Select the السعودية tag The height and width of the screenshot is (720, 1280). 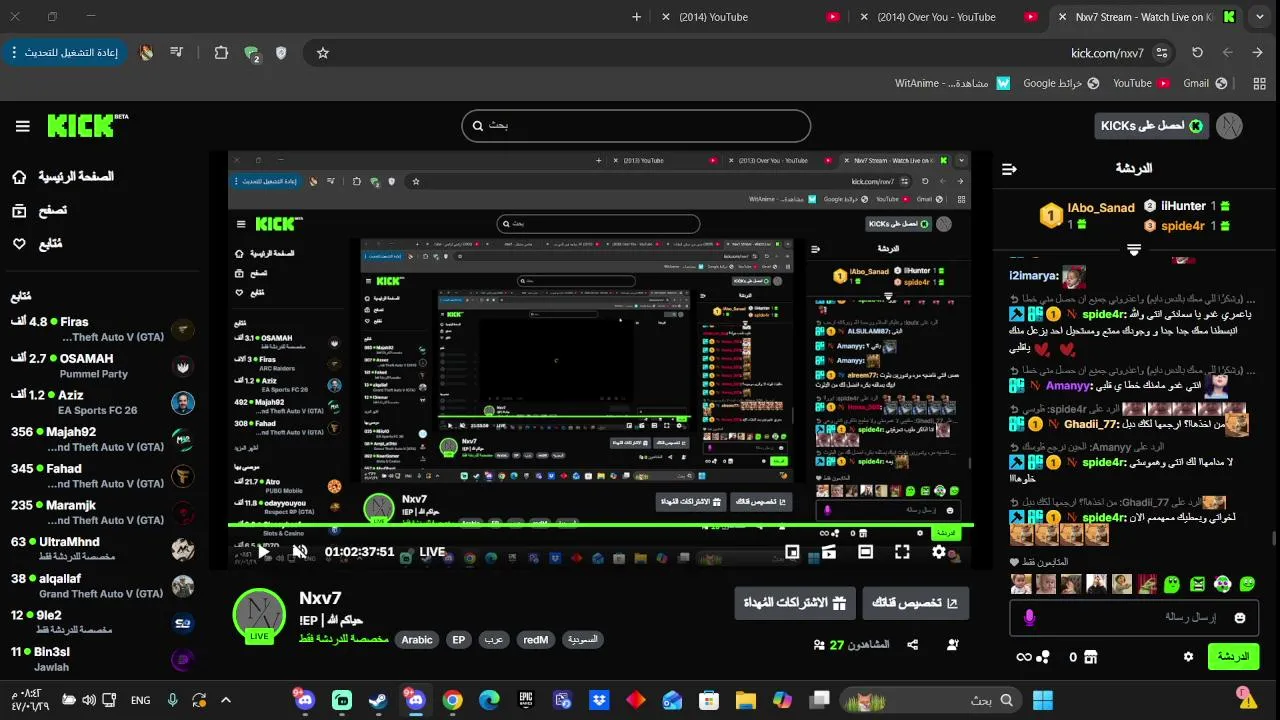[x=582, y=640]
